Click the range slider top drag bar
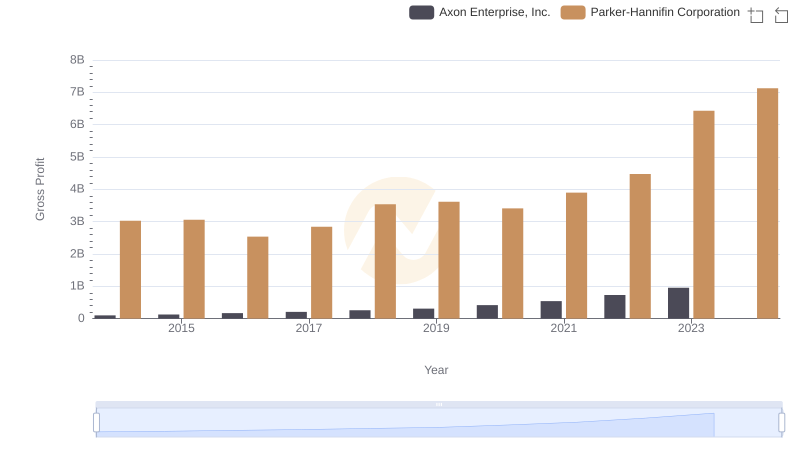The width and height of the screenshot is (800, 461). tap(439, 404)
